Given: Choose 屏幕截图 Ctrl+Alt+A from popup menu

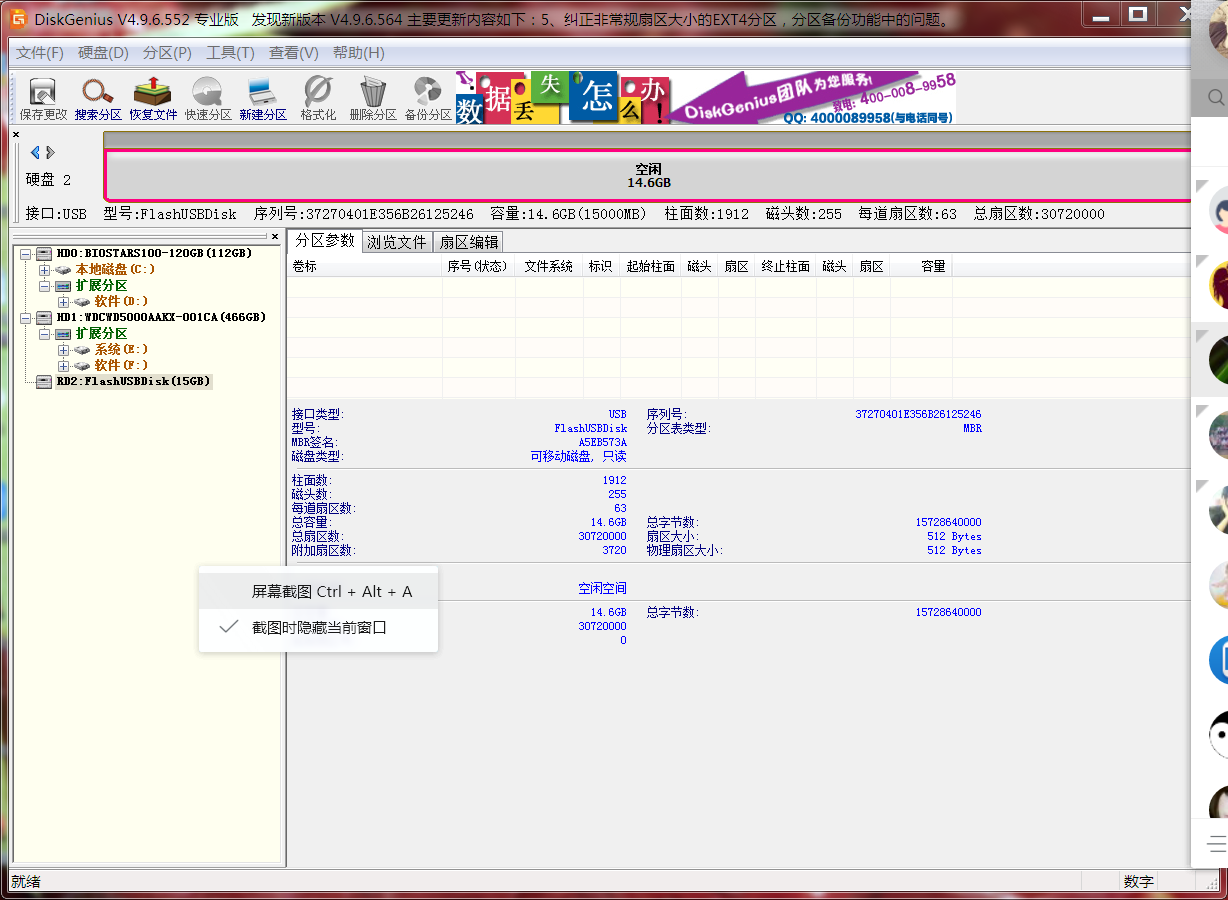Looking at the screenshot, I should tap(318, 591).
